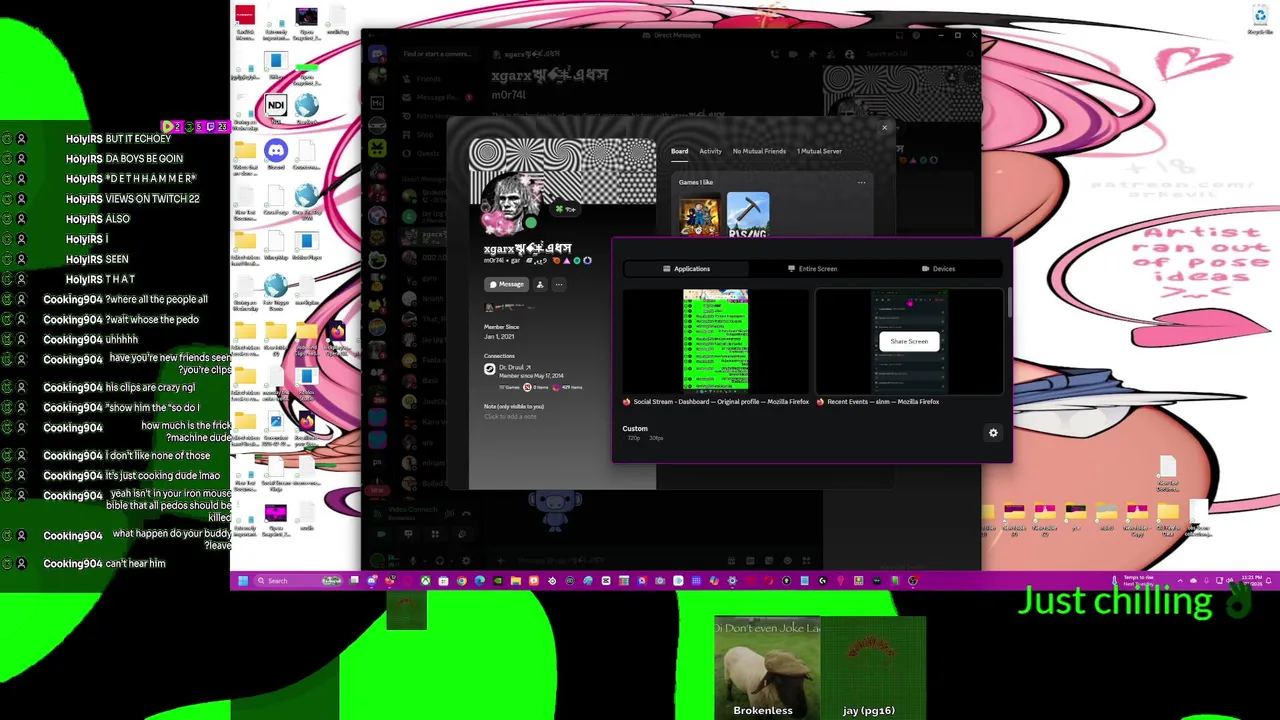The height and width of the screenshot is (720, 1280).
Task: Select the Social Stream Dashboard window thumbnail
Action: point(715,340)
